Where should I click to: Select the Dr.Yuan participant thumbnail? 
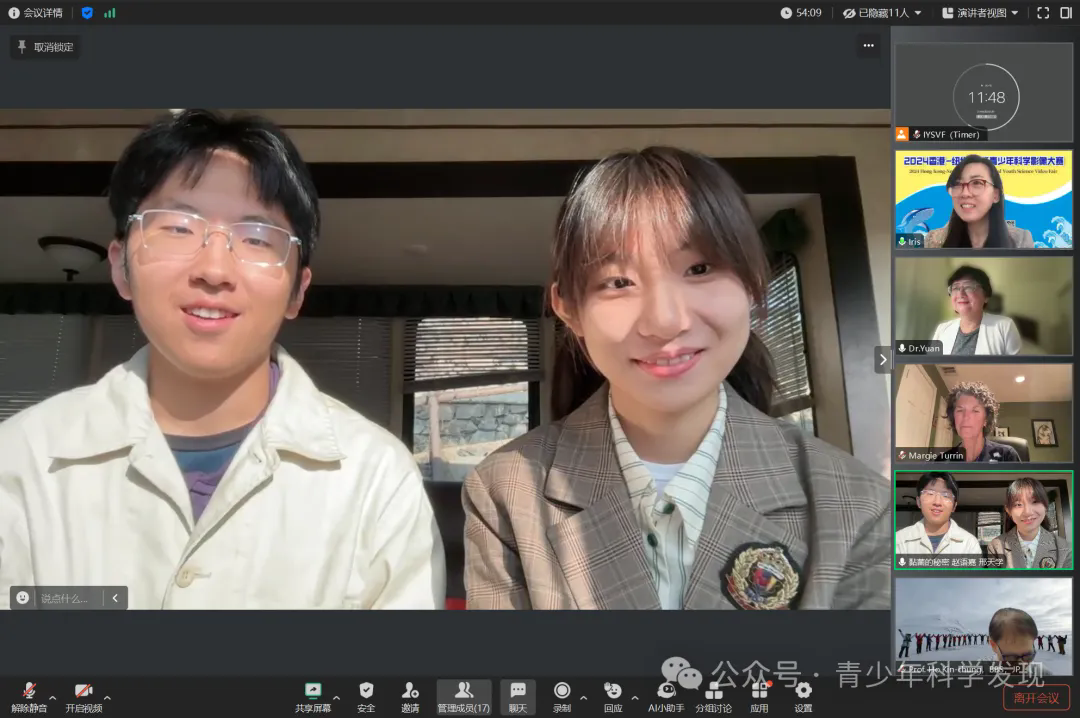[984, 306]
